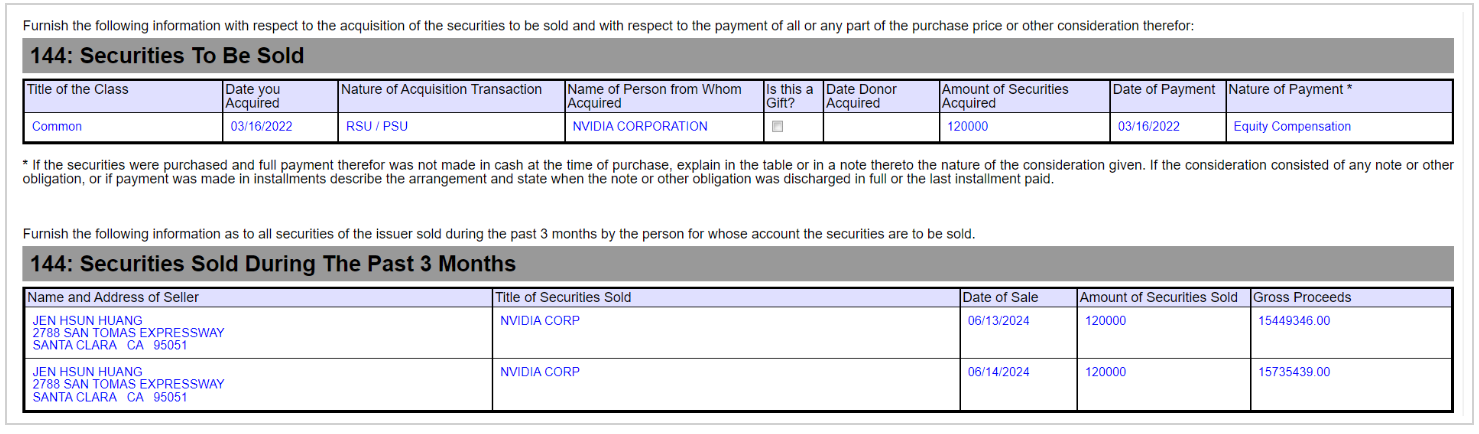Click the 06/14/2024 date of sale
1479x434 pixels.
[x=998, y=372]
